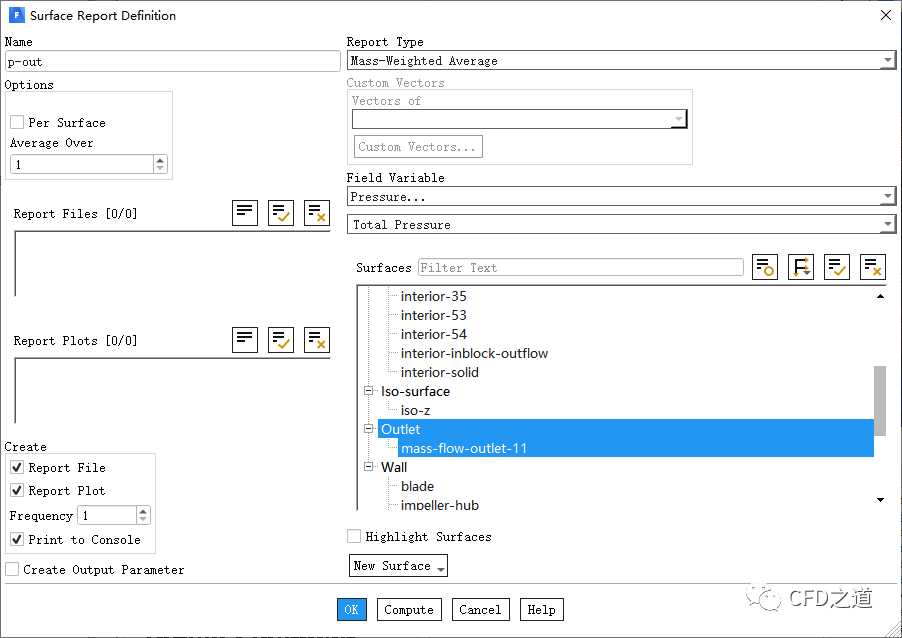Open the New Surface button menu
This screenshot has width=902, height=638.
(398, 566)
